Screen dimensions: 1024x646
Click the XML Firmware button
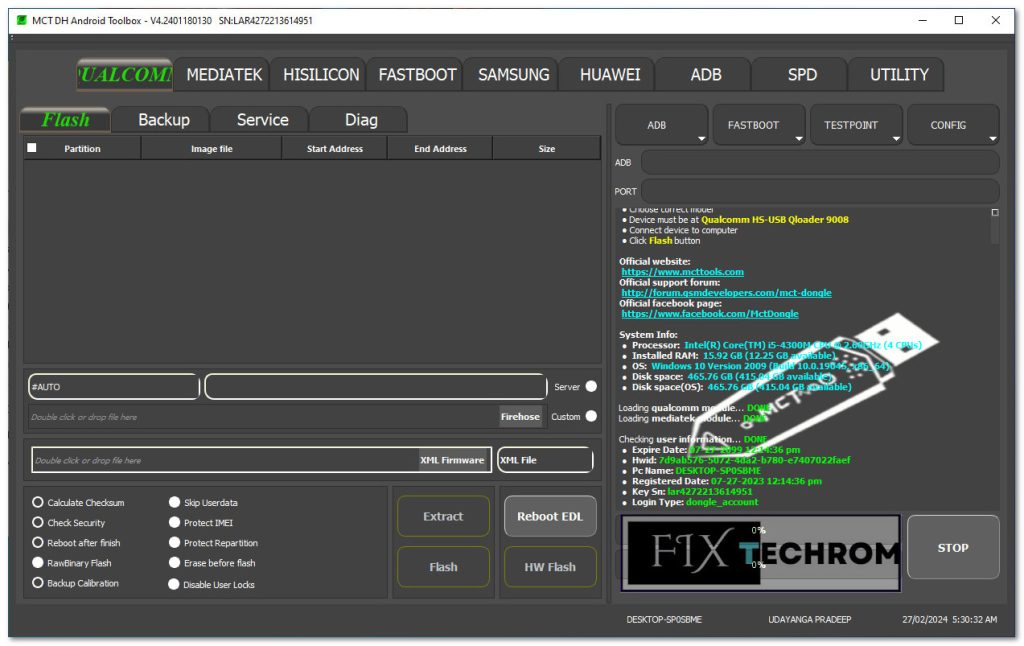[453, 460]
